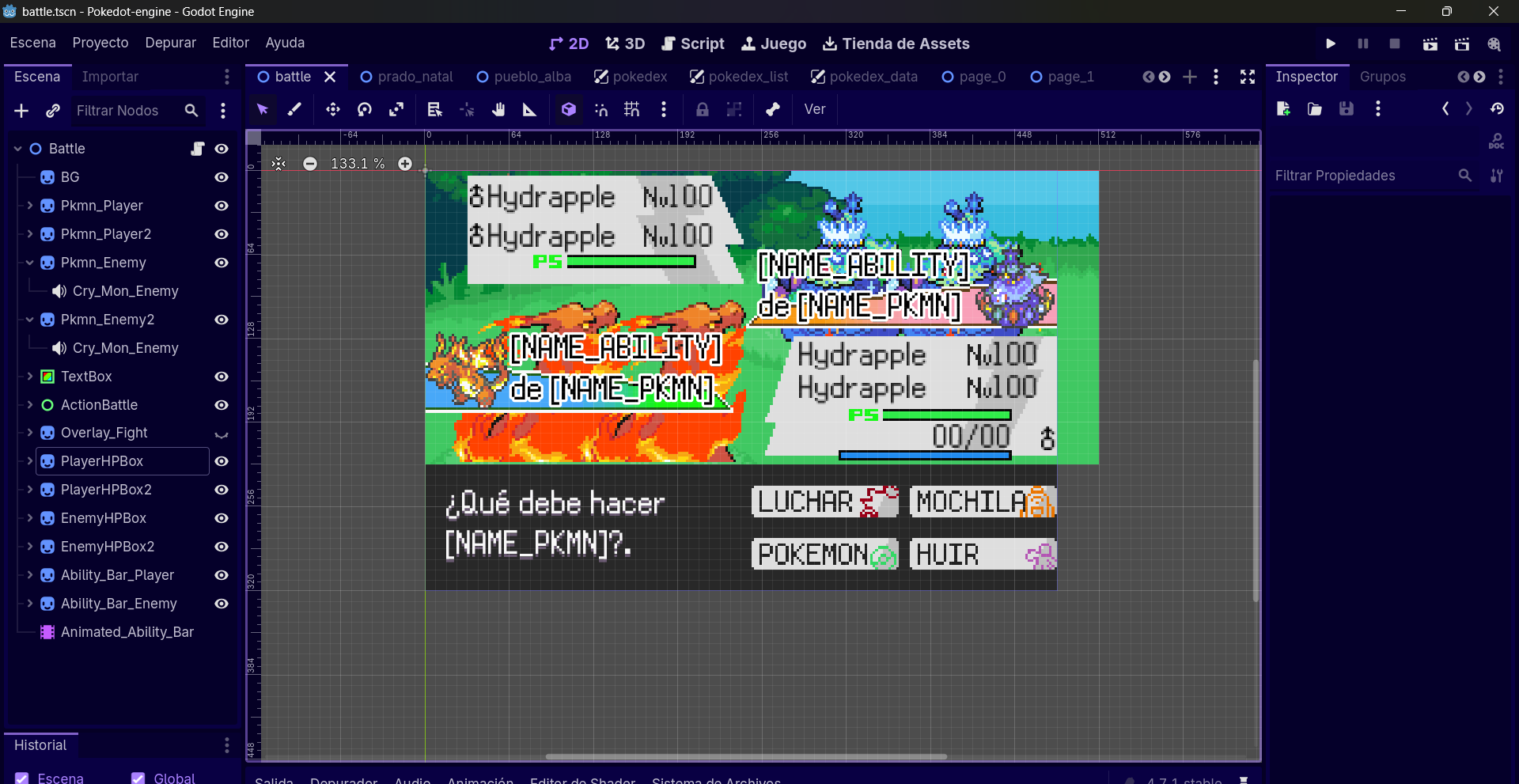Collapse the Pkmn_Enemy node
The height and width of the screenshot is (784, 1519).
(30, 263)
